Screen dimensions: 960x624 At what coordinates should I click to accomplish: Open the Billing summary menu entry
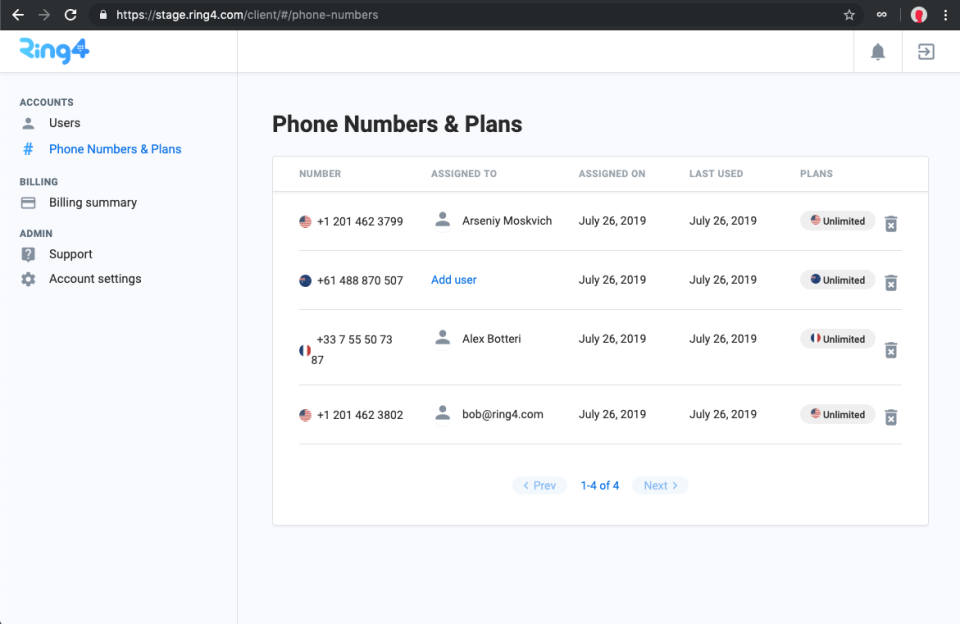(93, 202)
